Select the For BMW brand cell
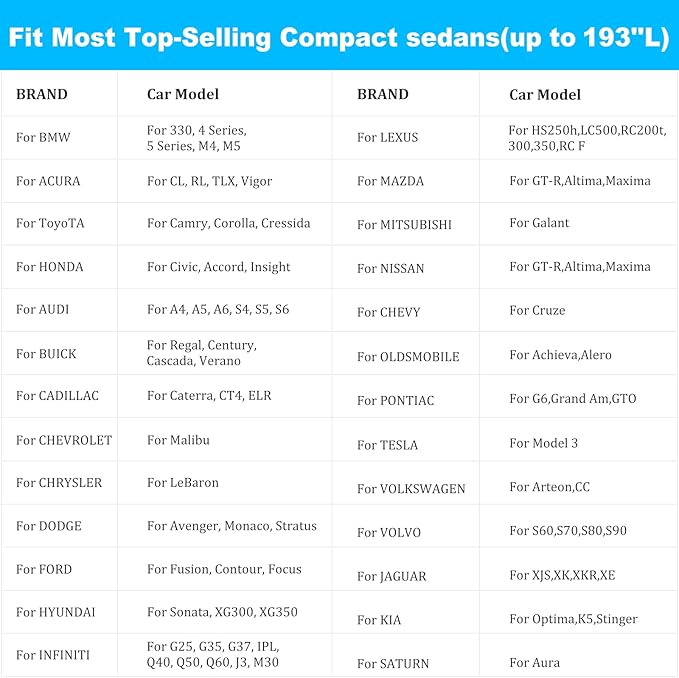Screen dimensions: 679x678 click(x=59, y=137)
